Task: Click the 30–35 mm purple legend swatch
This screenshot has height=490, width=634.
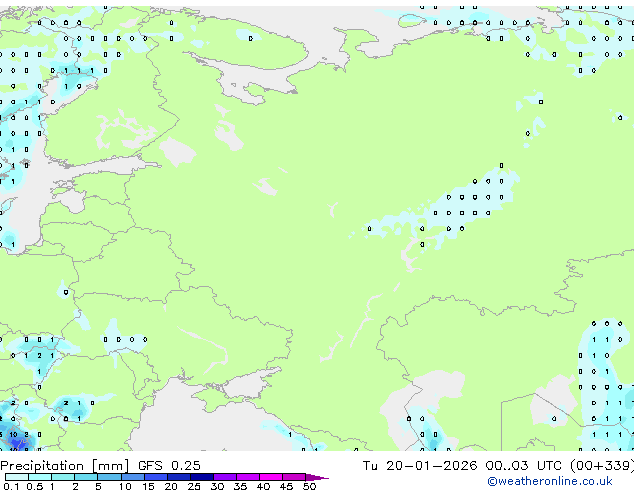Action: (225, 477)
